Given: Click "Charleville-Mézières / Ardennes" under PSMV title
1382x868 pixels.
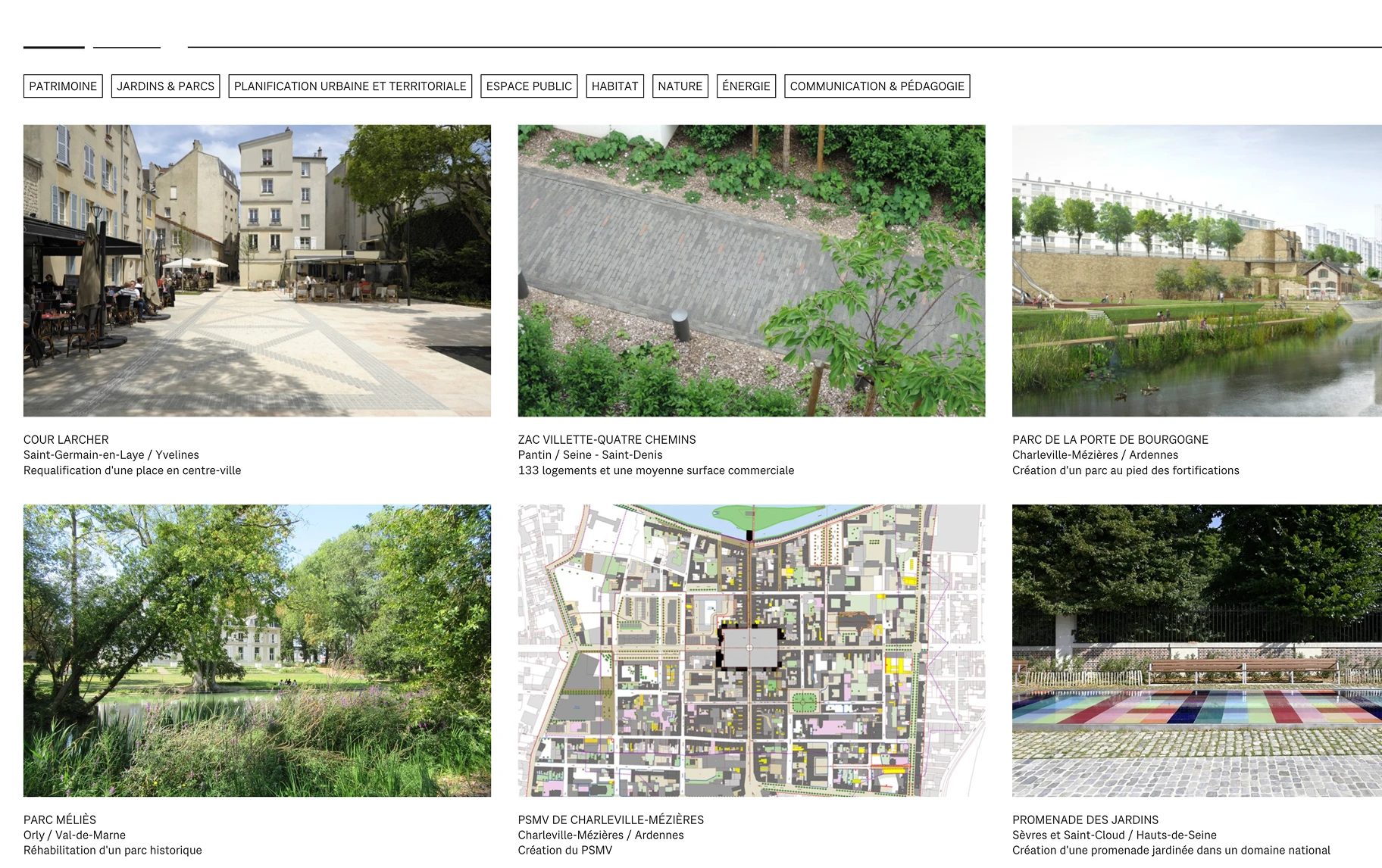Looking at the screenshot, I should [601, 835].
